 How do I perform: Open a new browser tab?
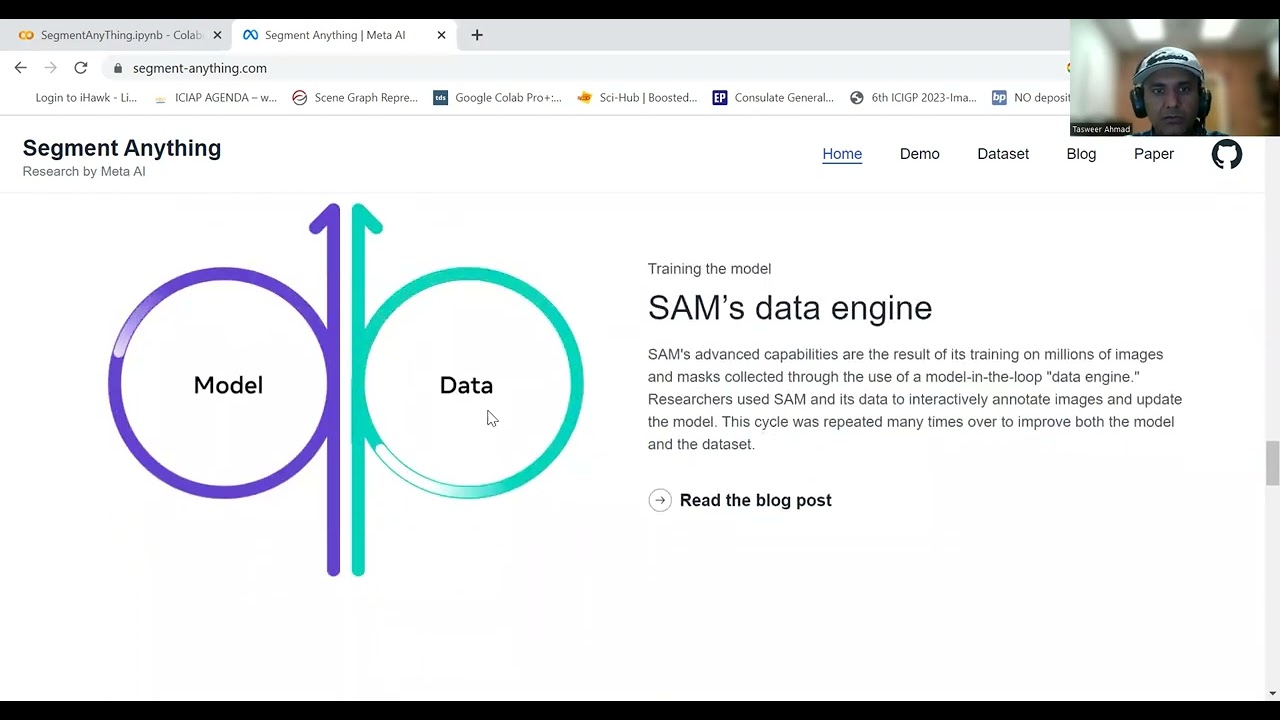[x=477, y=35]
